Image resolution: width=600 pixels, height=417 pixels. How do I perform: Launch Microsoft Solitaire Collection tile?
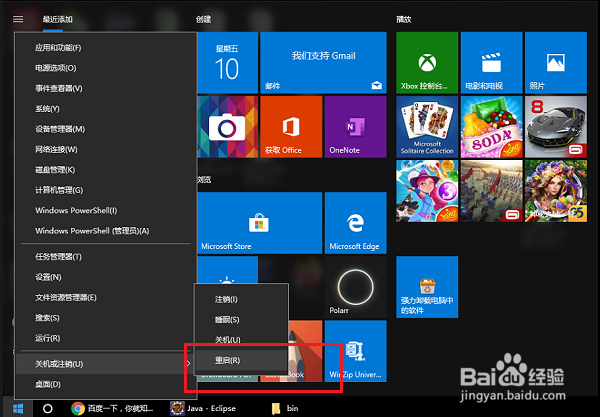[427, 127]
